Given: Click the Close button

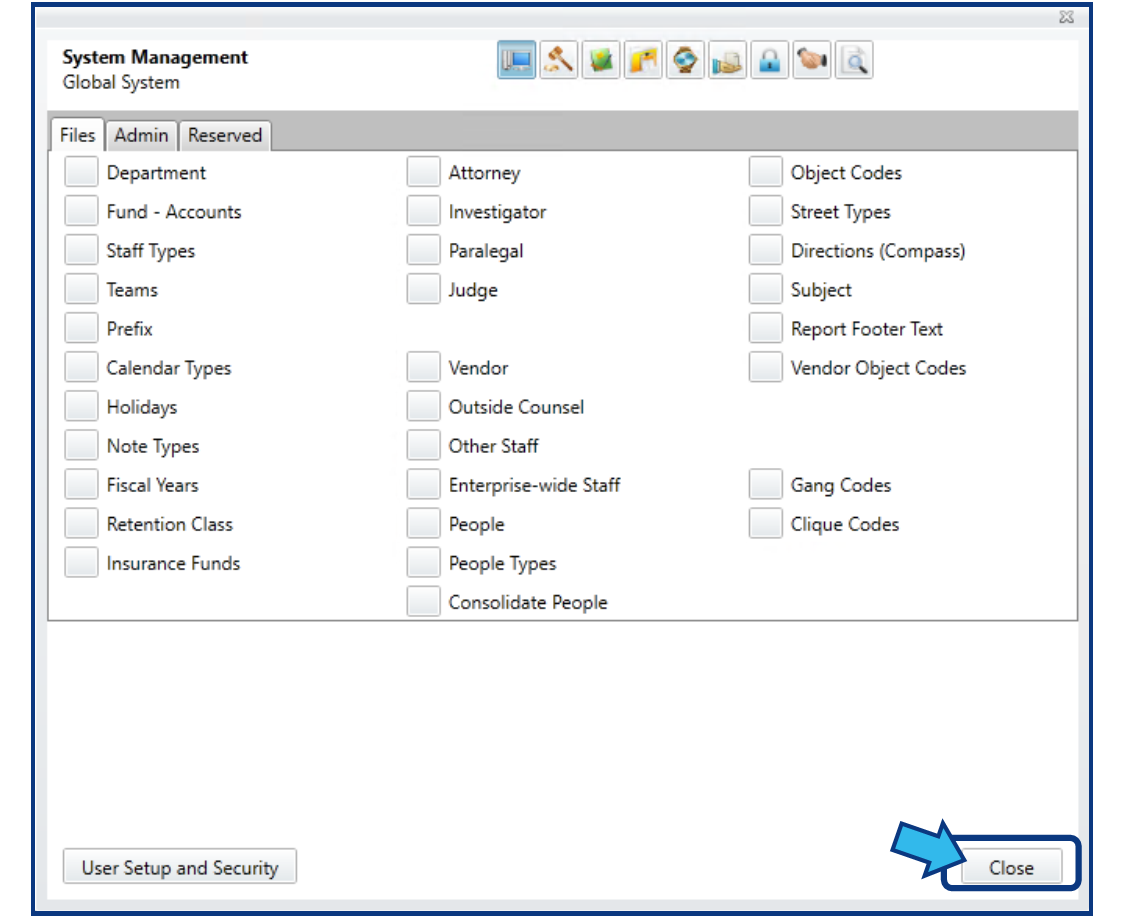Looking at the screenshot, I should (x=1011, y=868).
